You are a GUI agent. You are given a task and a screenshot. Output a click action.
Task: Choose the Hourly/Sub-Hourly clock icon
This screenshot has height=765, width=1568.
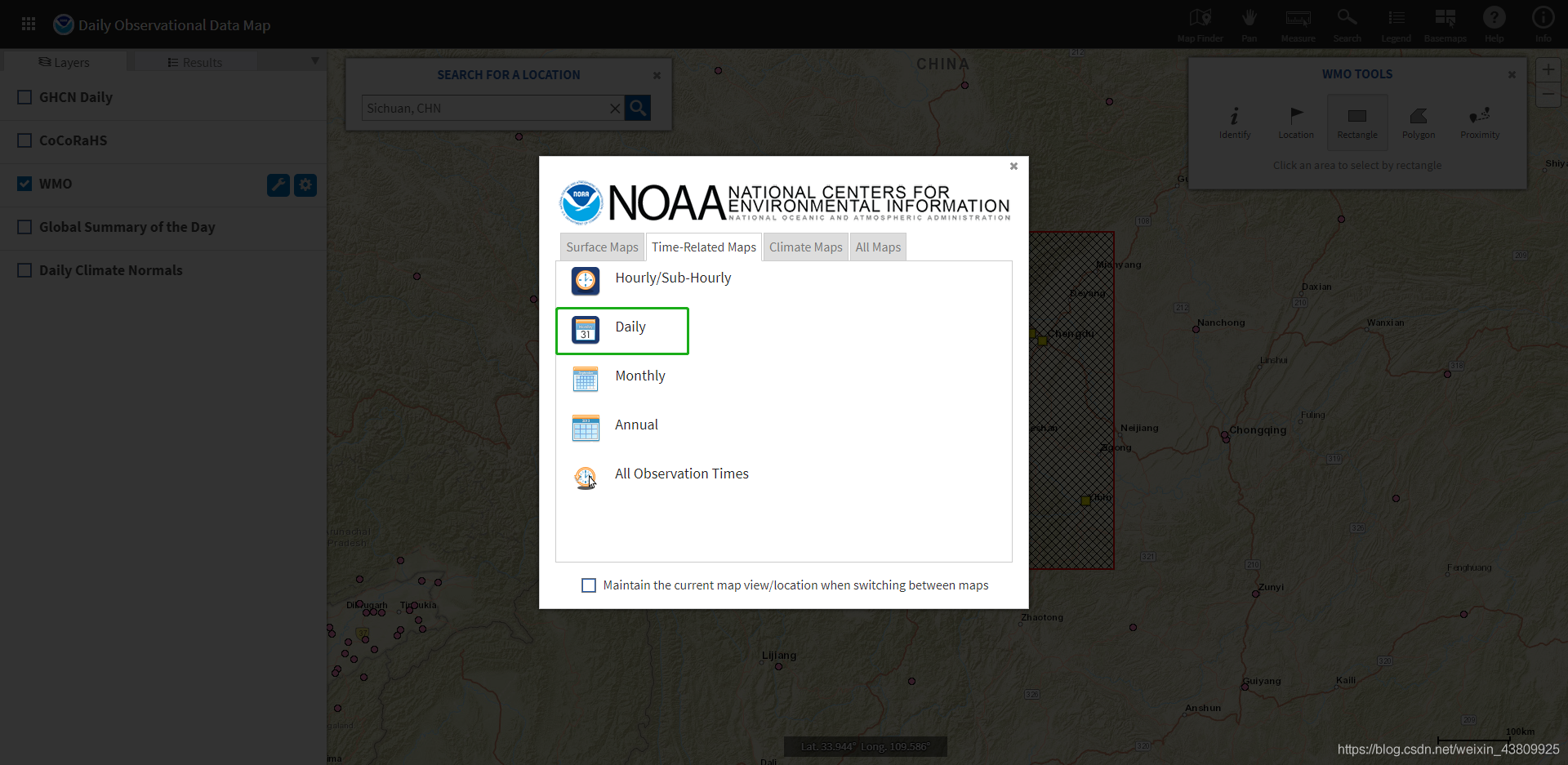pyautogui.click(x=586, y=281)
